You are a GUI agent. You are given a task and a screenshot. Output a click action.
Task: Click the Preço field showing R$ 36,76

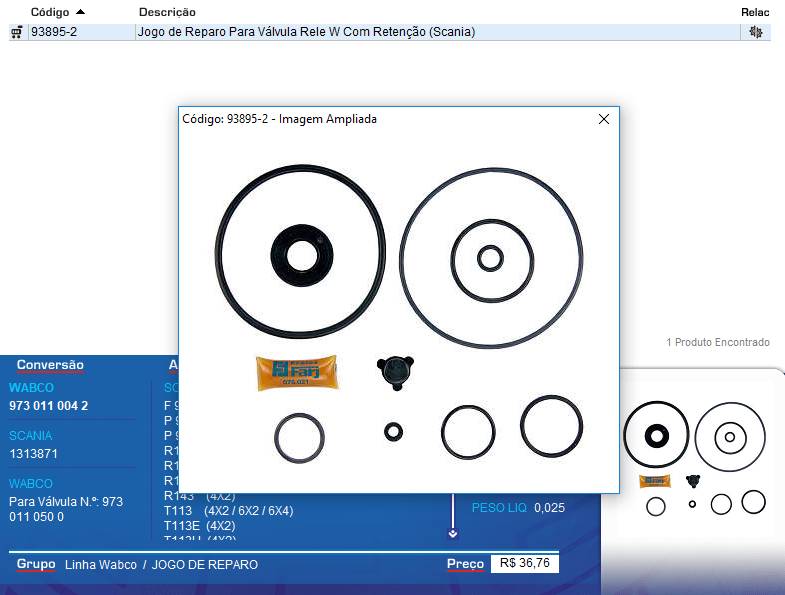(524, 564)
